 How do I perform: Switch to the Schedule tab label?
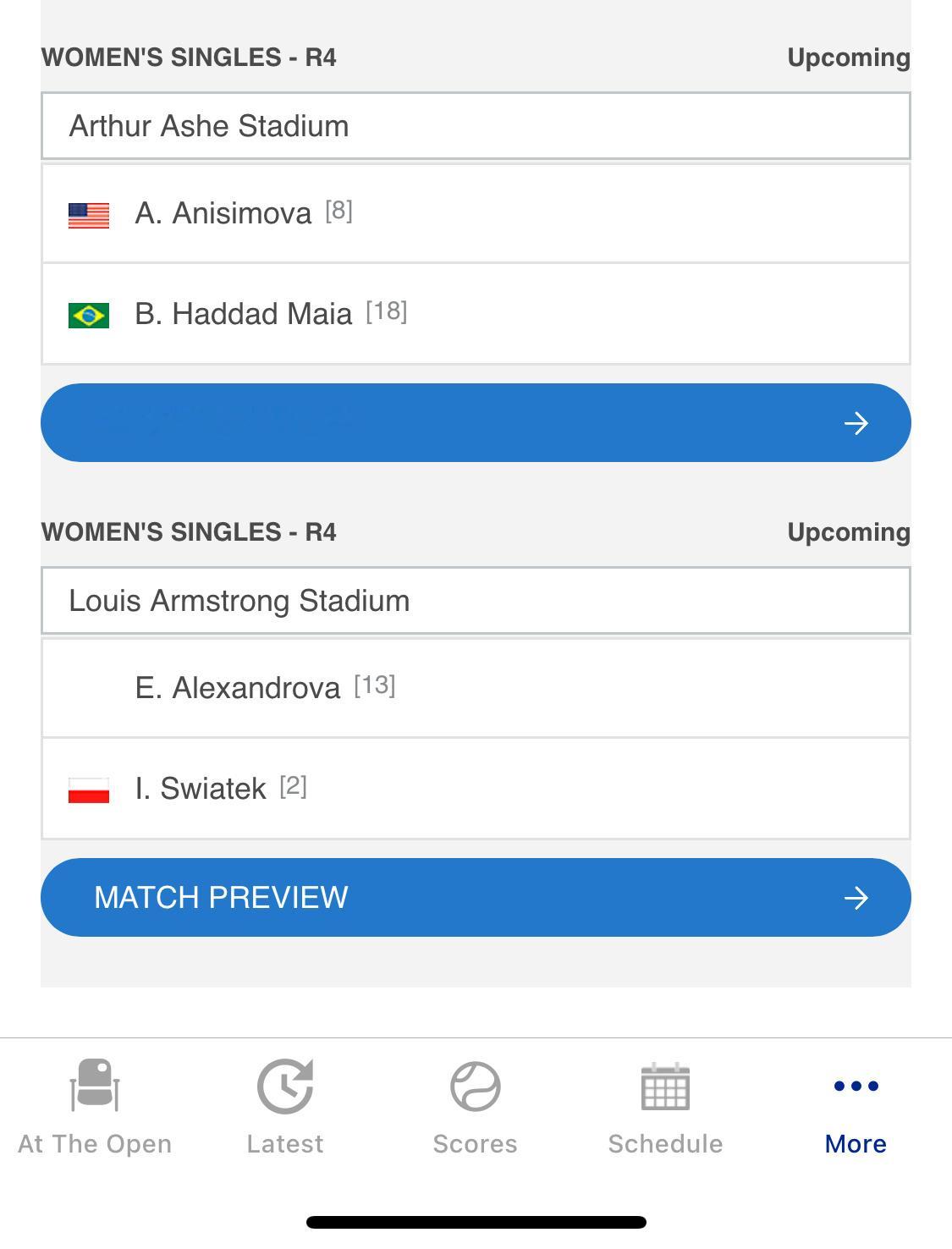pos(665,1144)
